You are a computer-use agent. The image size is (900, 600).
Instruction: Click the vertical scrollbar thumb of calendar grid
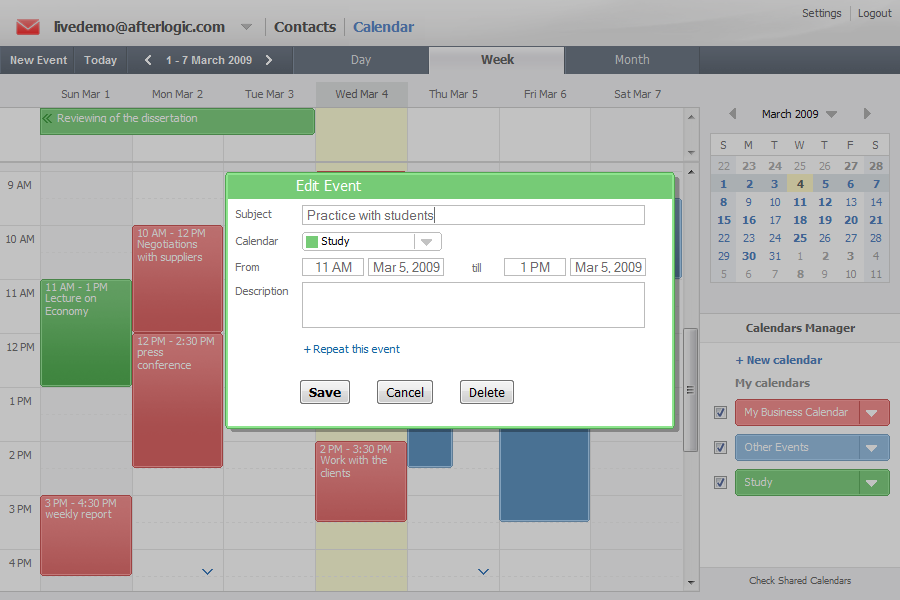690,390
